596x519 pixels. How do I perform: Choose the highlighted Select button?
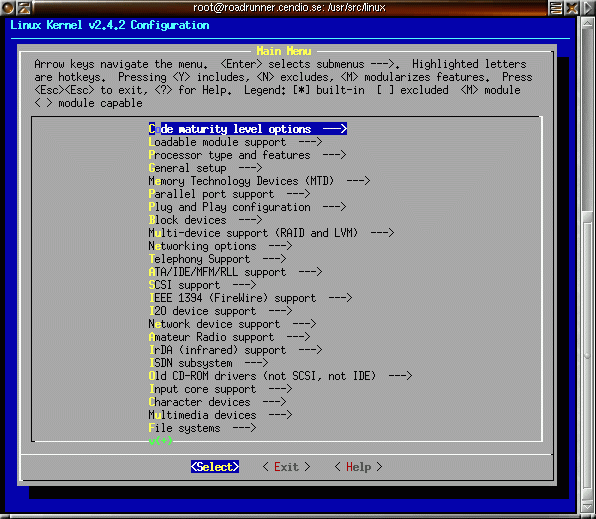click(215, 467)
